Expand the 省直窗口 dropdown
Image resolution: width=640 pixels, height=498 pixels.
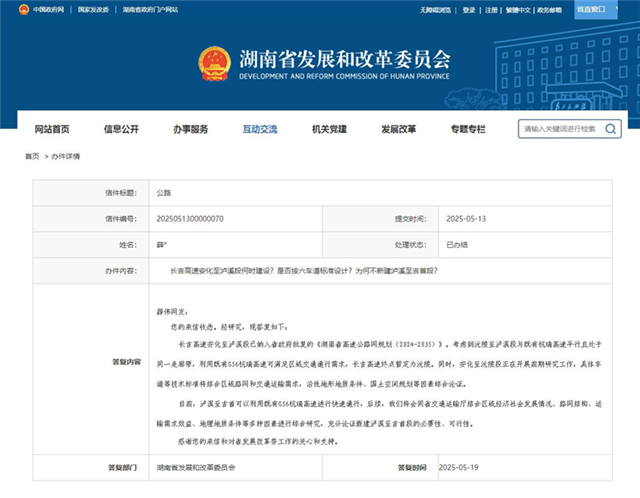click(596, 9)
